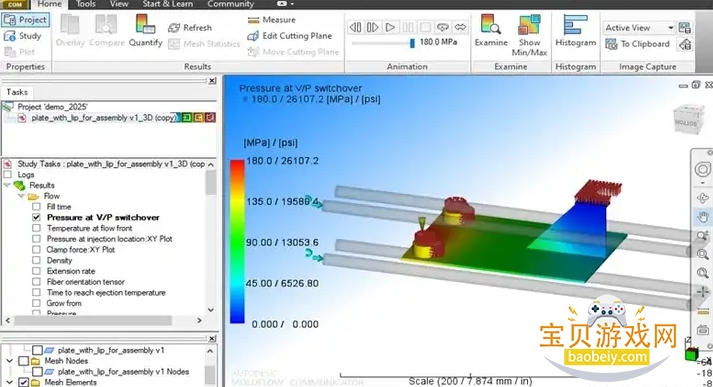Activate the Measure tool
The image size is (713, 387).
point(271,20)
